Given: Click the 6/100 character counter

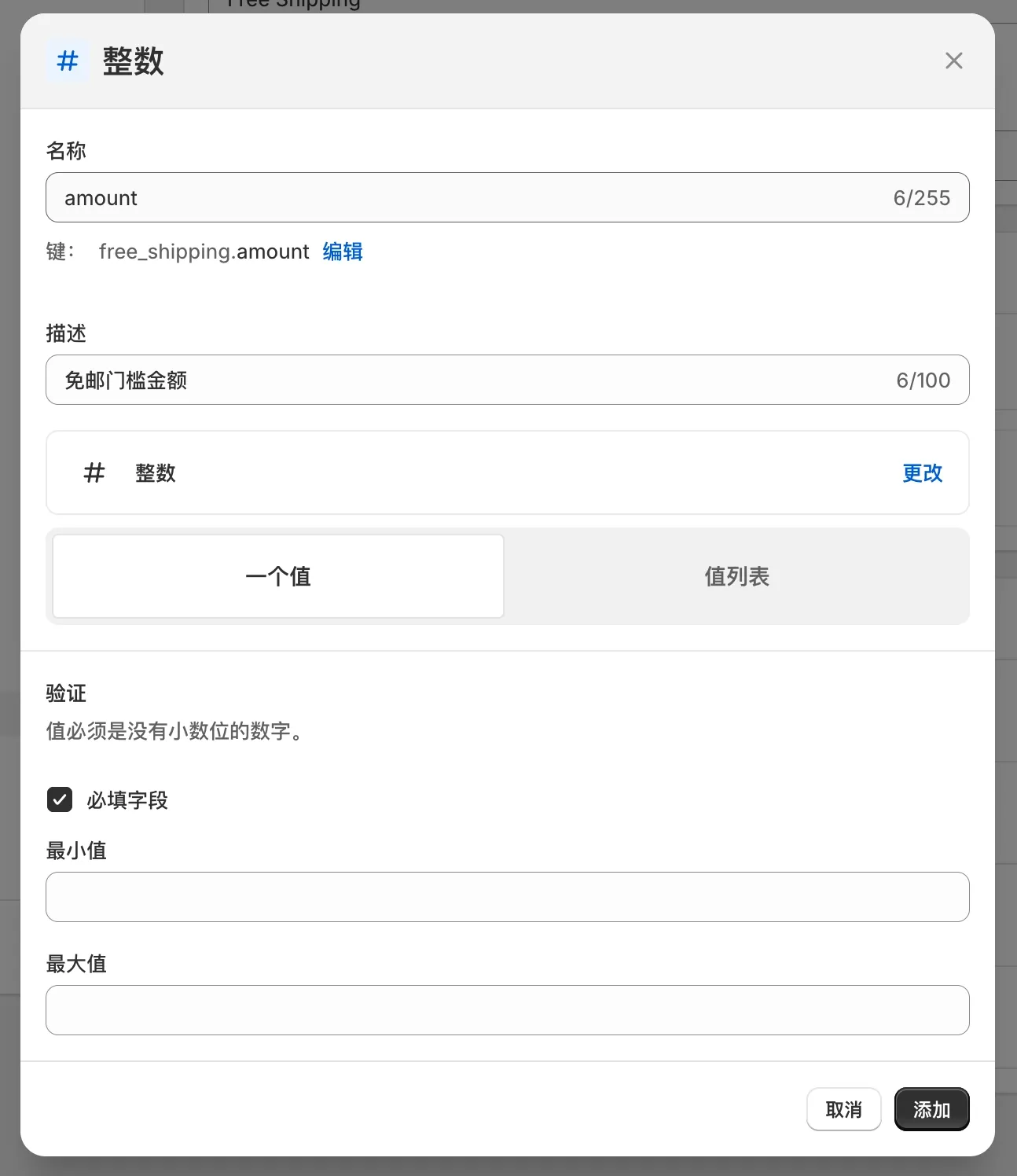Looking at the screenshot, I should (923, 380).
